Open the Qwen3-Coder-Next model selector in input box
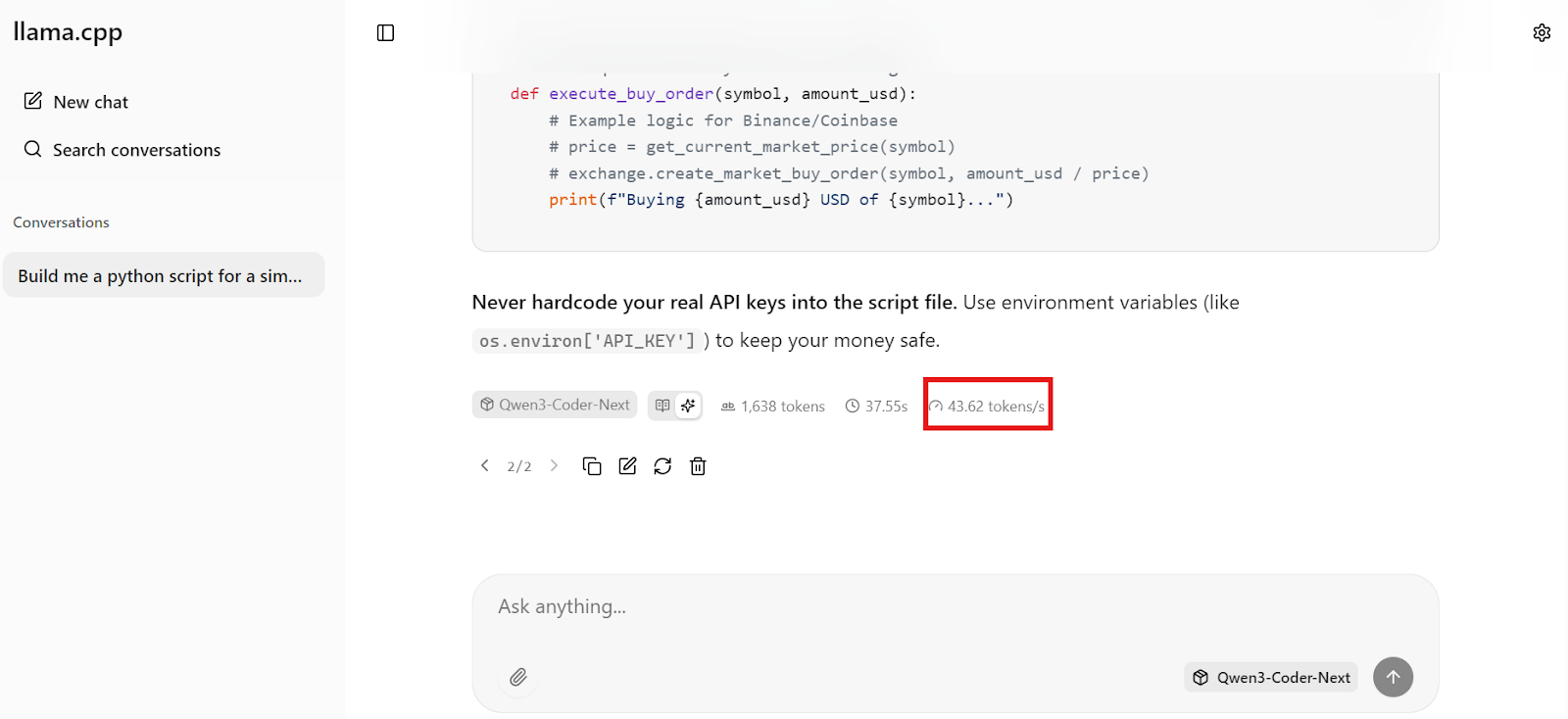 click(x=1271, y=677)
